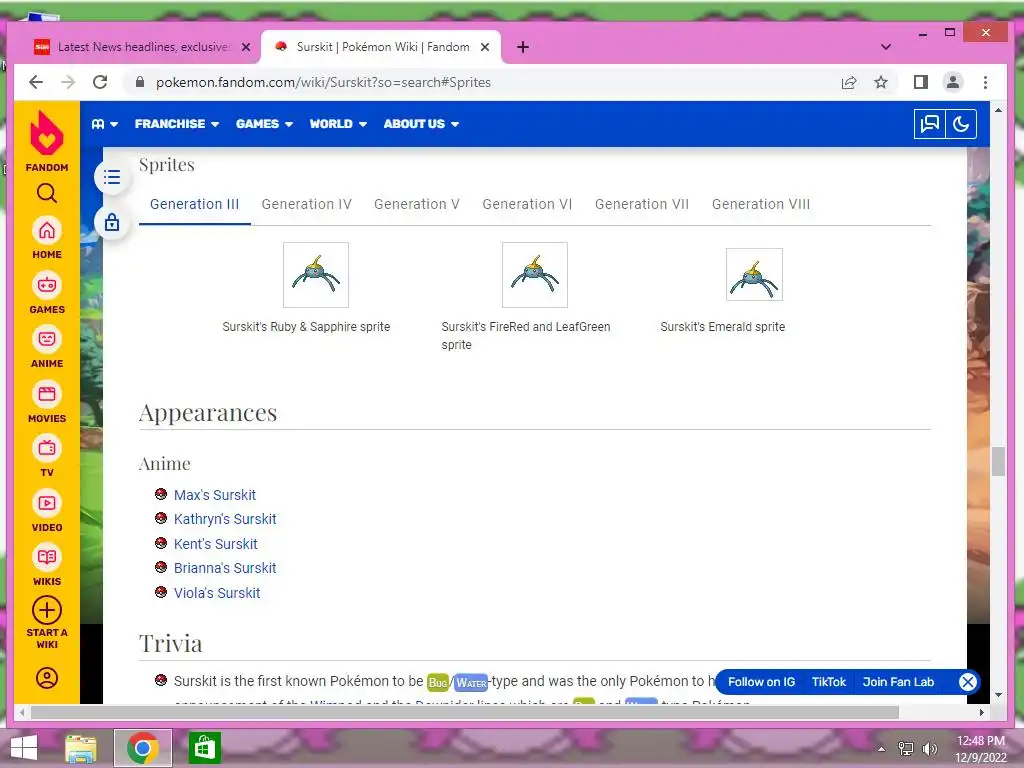
Task: Click the address bar URL field
Action: [x=483, y=82]
